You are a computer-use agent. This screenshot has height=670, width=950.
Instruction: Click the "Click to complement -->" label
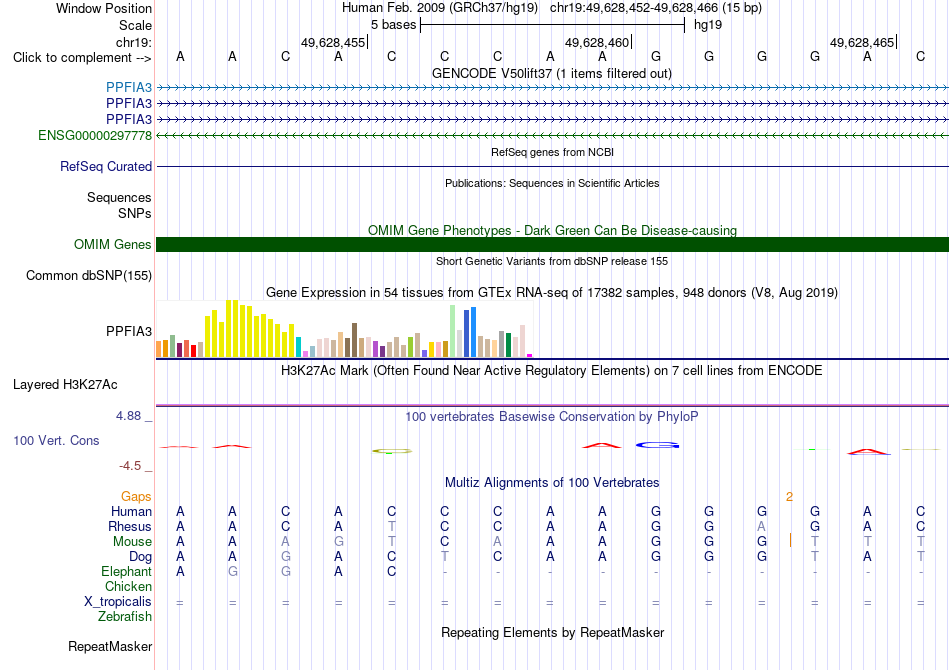[82, 58]
